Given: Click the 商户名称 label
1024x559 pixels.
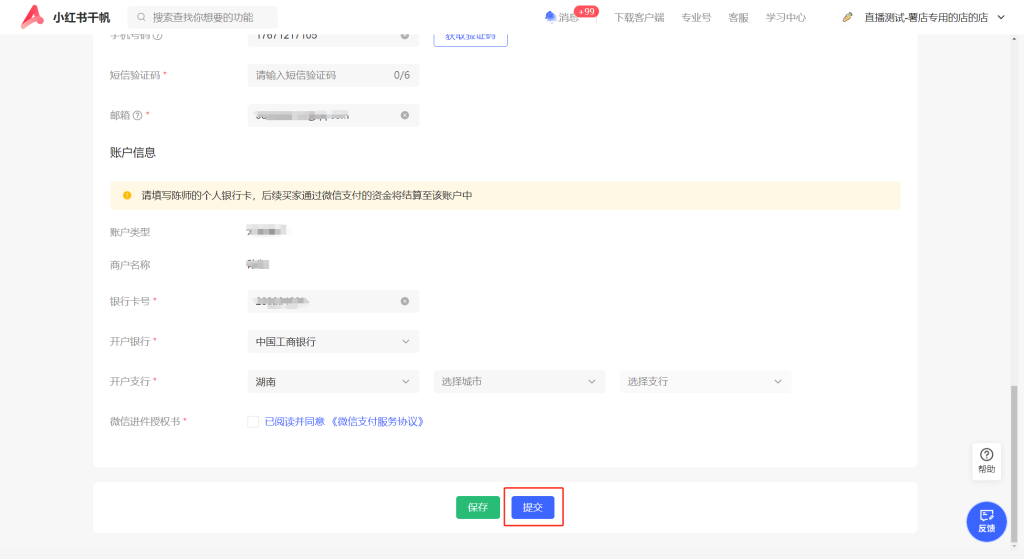Looking at the screenshot, I should (x=130, y=265).
